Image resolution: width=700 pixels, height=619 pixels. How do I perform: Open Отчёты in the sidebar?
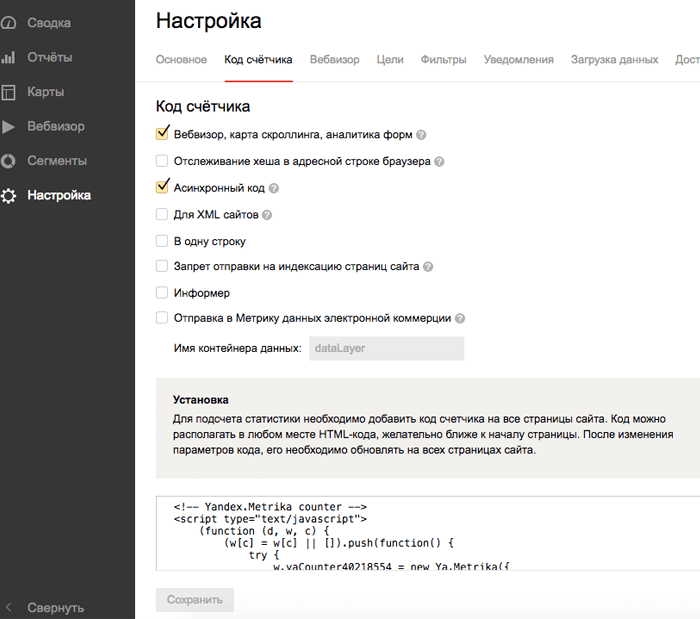(50, 57)
